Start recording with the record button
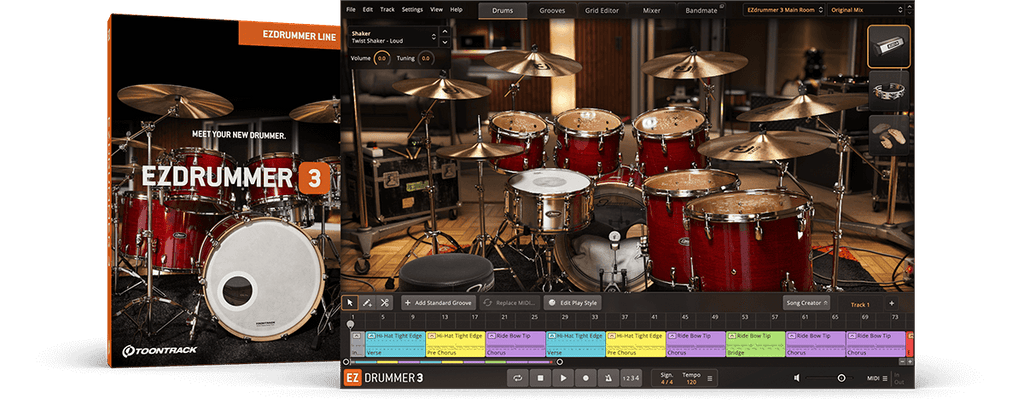Viewport: 1024px width, 416px height. pos(585,377)
